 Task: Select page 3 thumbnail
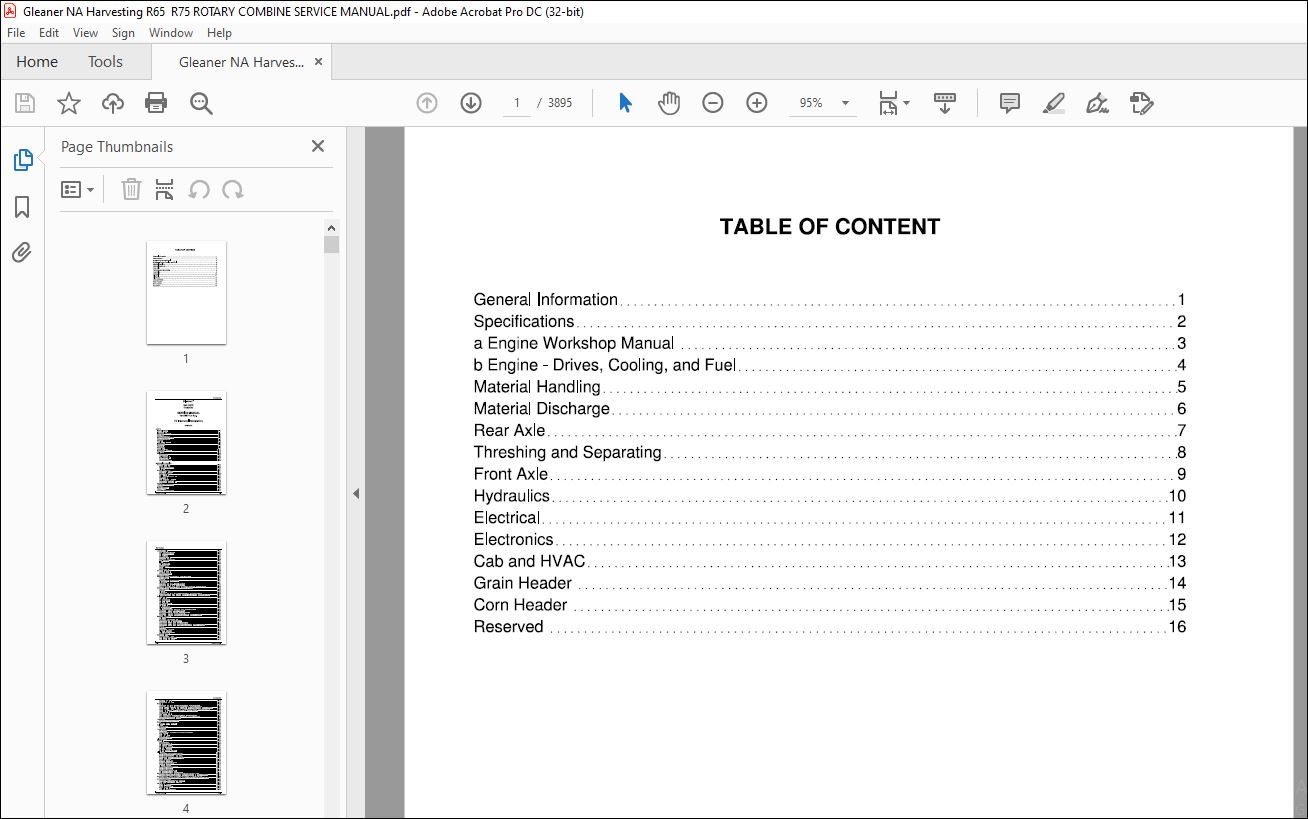tap(186, 592)
